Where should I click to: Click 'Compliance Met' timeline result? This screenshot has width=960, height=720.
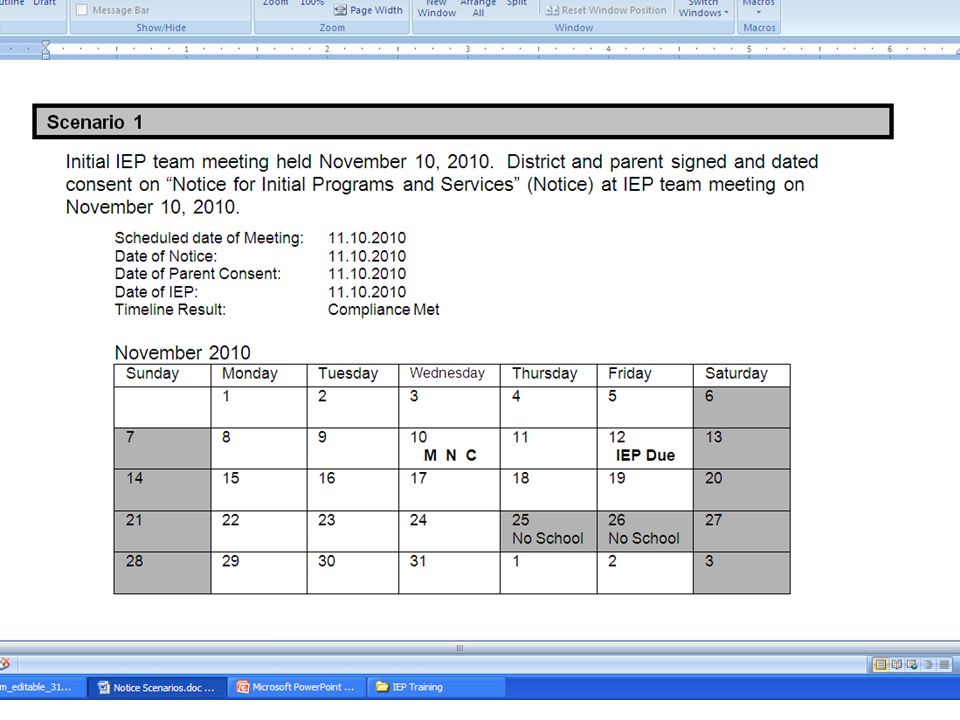pos(383,309)
